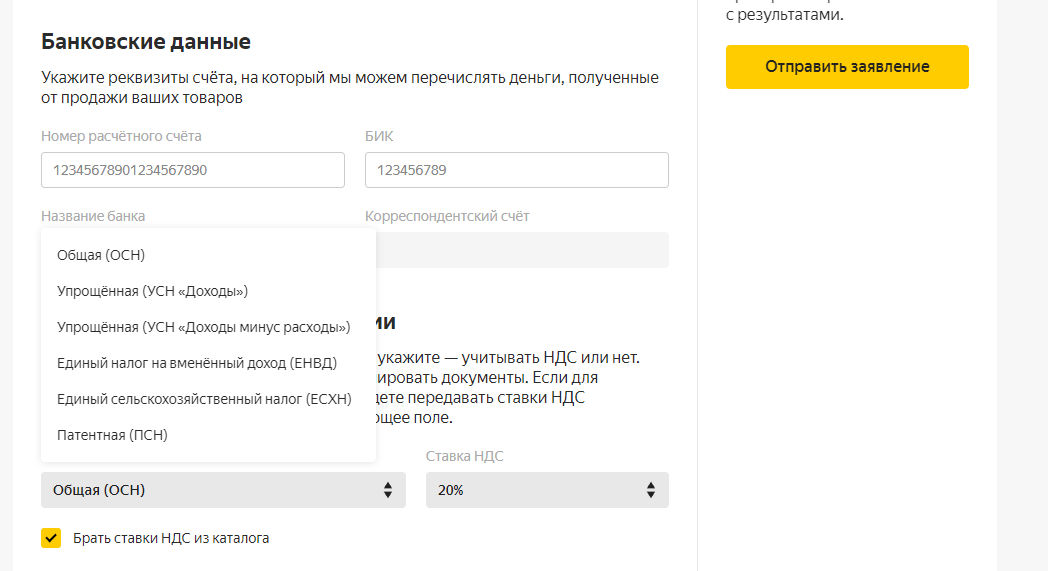The width and height of the screenshot is (1048, 571).
Task: Click the grey 'Корреспондентский счёт' field
Action: click(x=522, y=250)
